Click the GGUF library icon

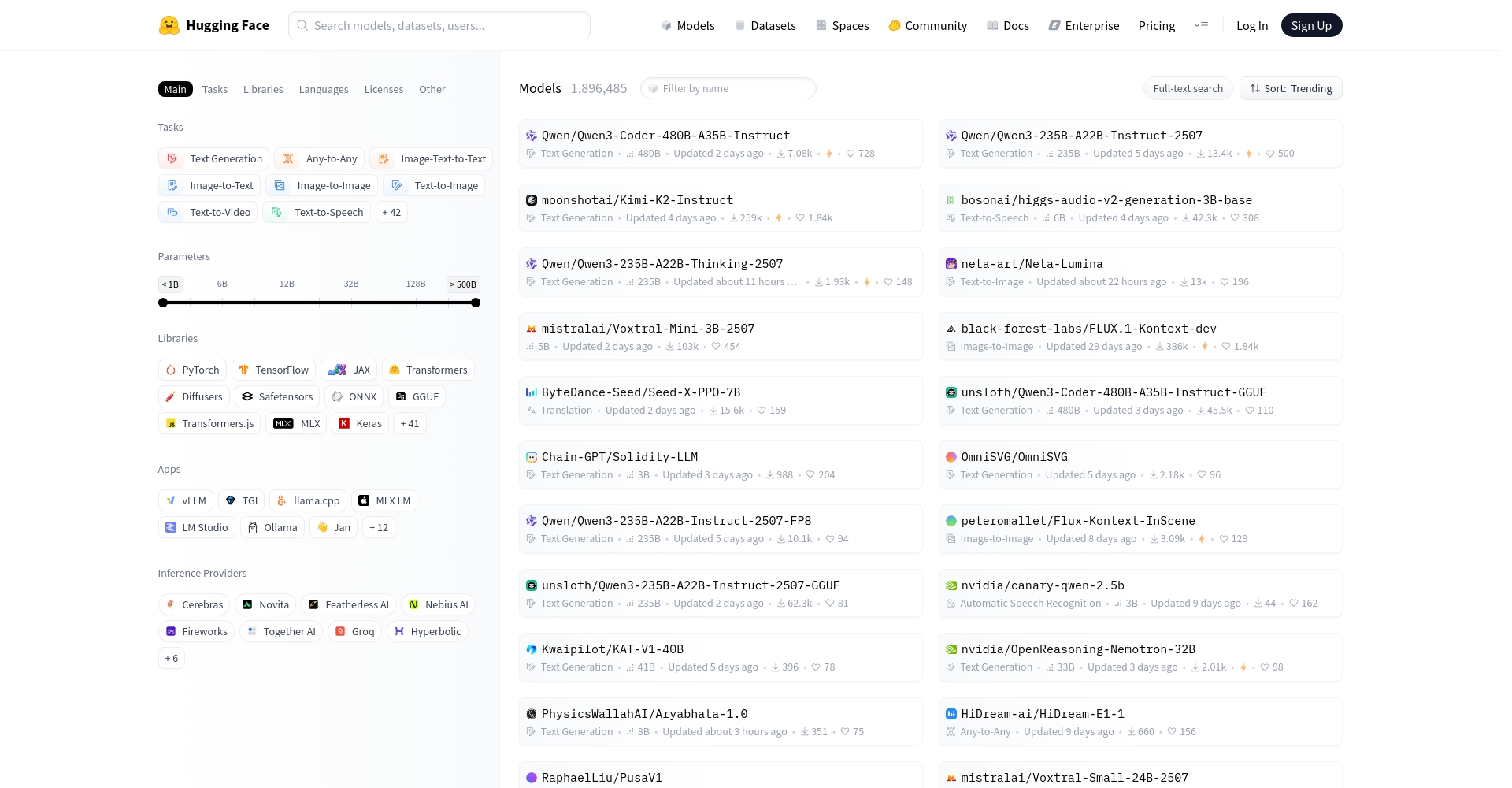(401, 396)
